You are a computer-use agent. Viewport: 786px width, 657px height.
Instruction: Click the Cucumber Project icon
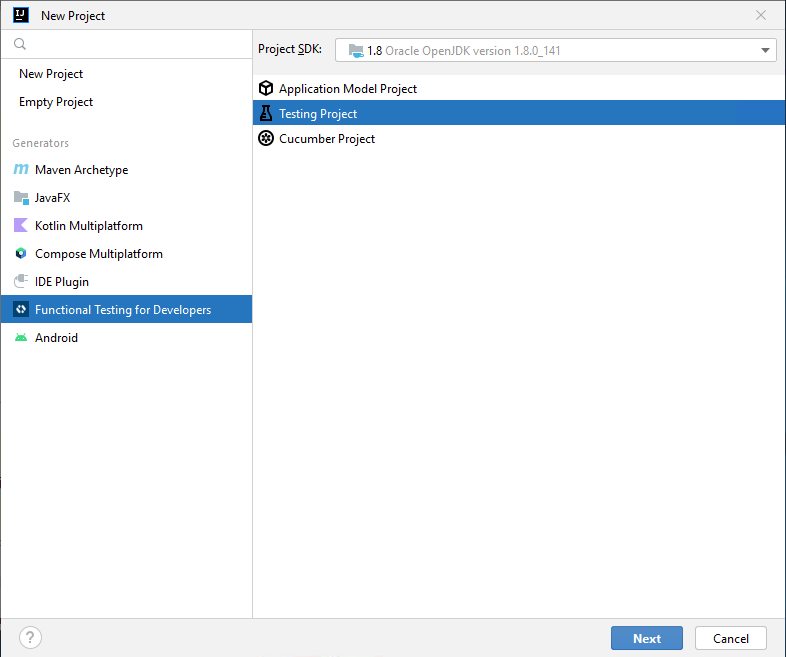[x=266, y=139]
